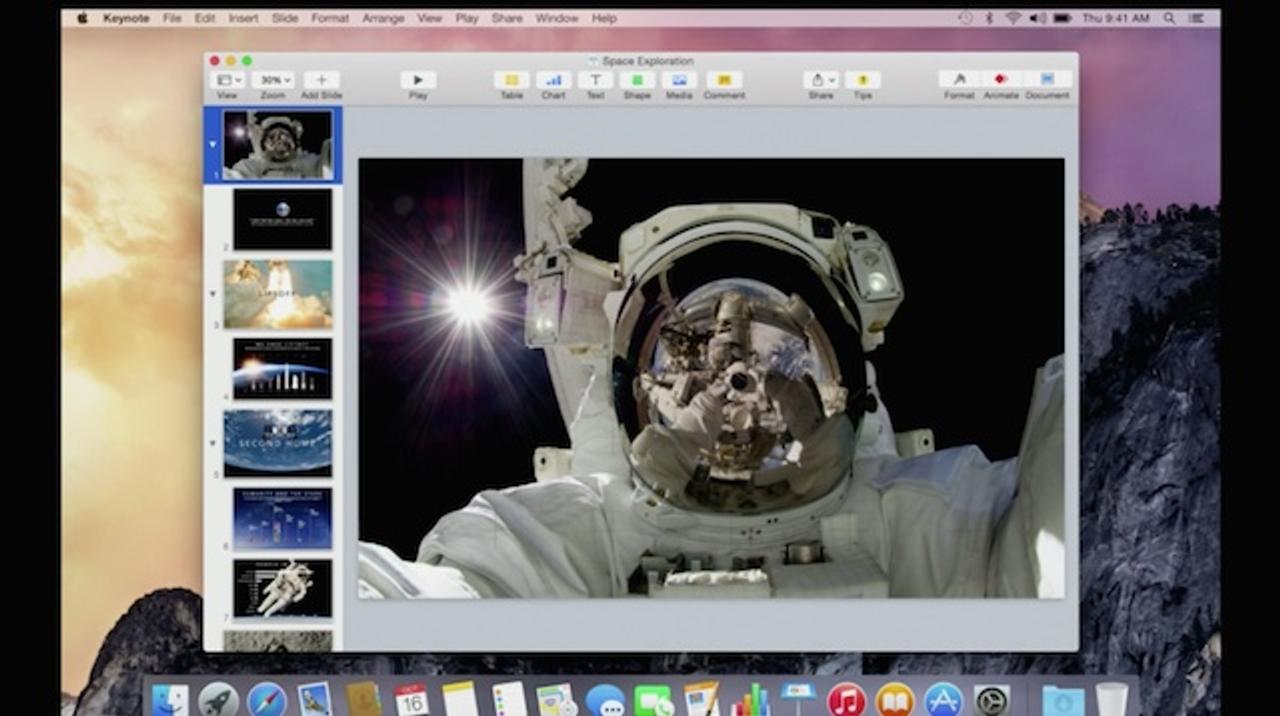The image size is (1280, 716).
Task: Insert a Table from the toolbar
Action: (x=511, y=81)
